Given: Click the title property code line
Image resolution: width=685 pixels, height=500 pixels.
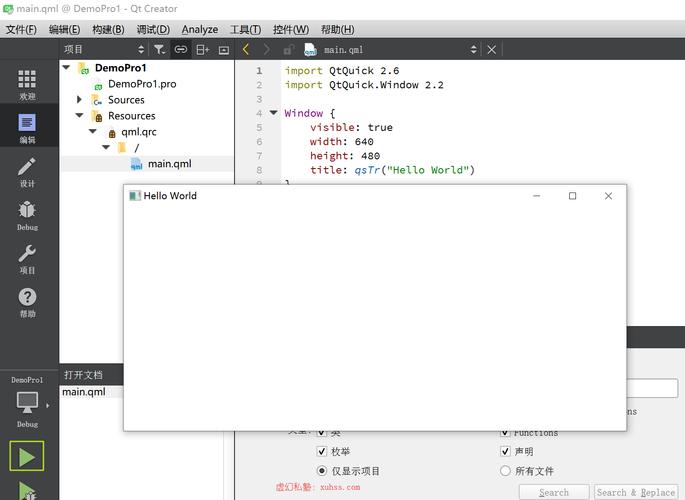Looking at the screenshot, I should pos(392,170).
